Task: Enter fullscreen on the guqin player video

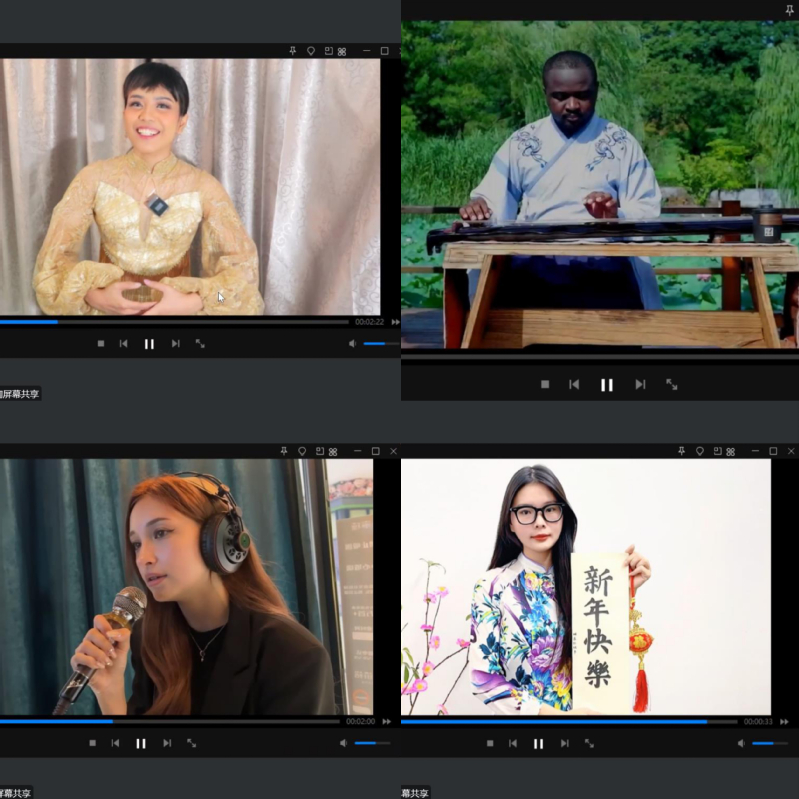Action: [x=671, y=385]
